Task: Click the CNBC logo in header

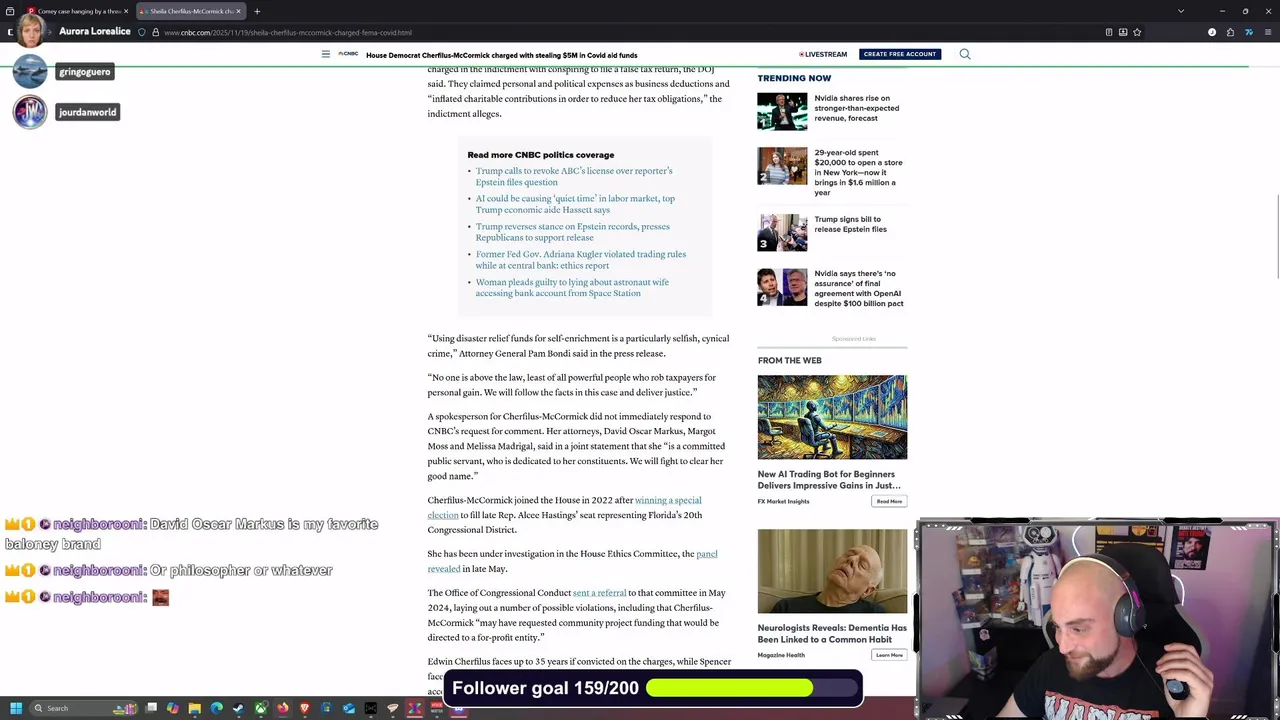Action: (348, 54)
